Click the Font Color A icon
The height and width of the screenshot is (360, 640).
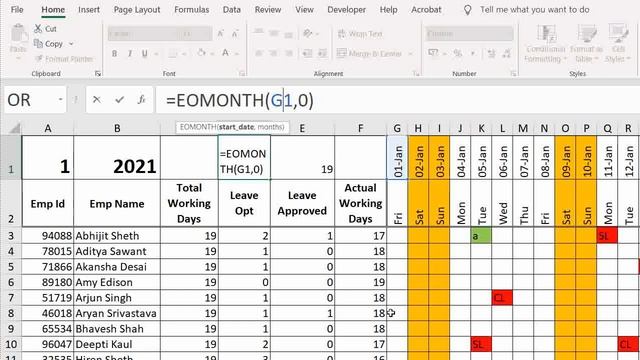click(x=225, y=53)
